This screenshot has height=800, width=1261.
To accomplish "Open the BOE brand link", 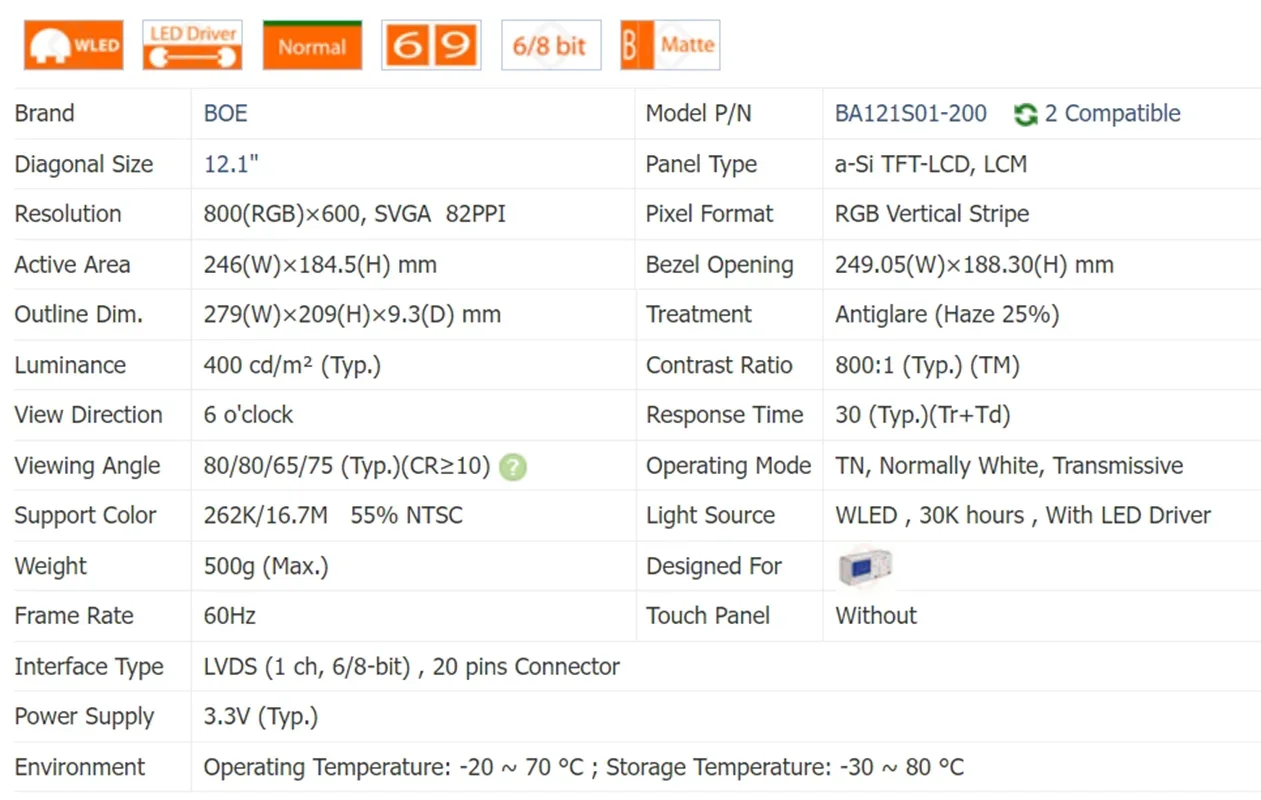I will 225,114.
